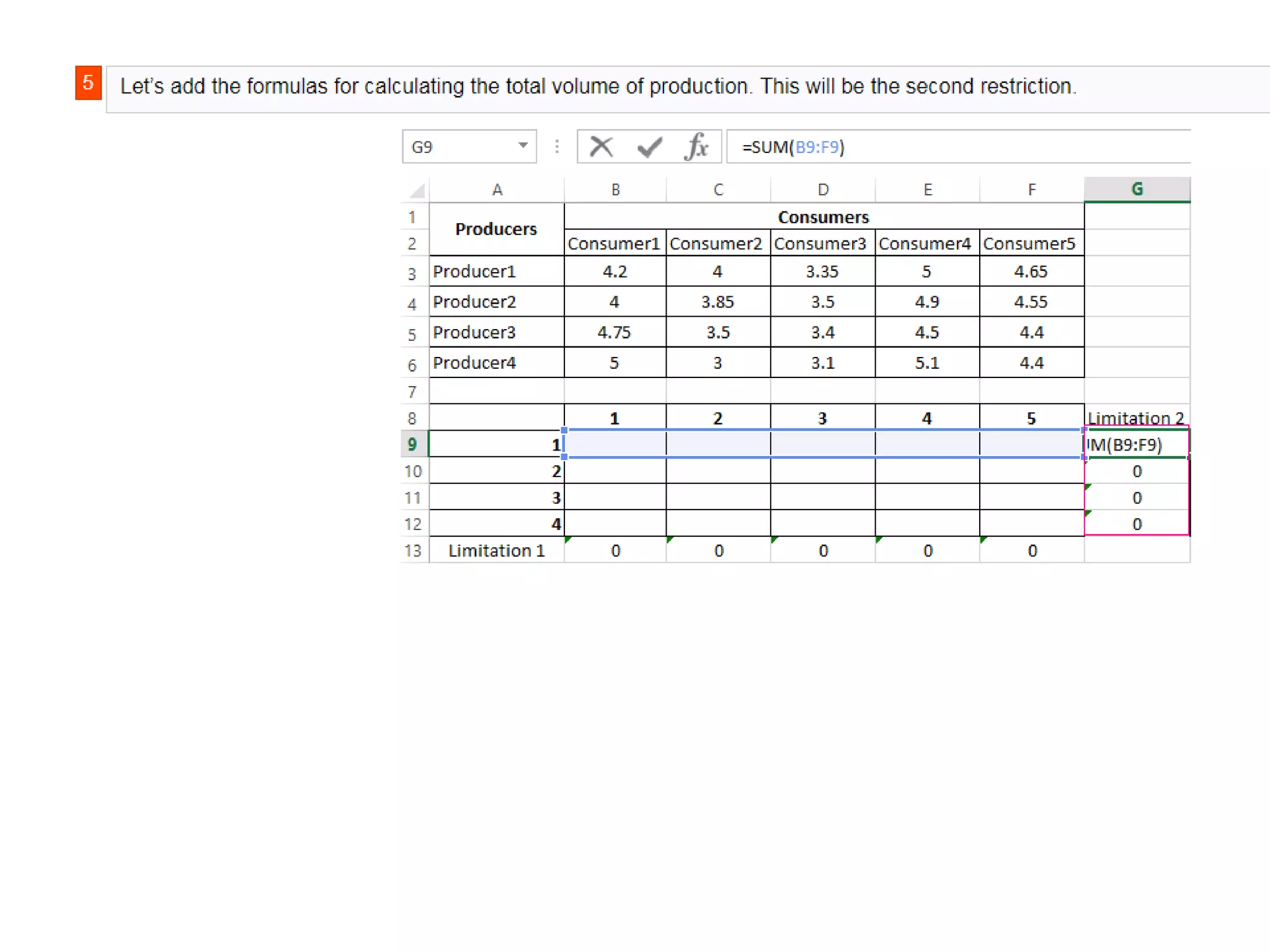
Task: Select the row 13 header
Action: (413, 550)
